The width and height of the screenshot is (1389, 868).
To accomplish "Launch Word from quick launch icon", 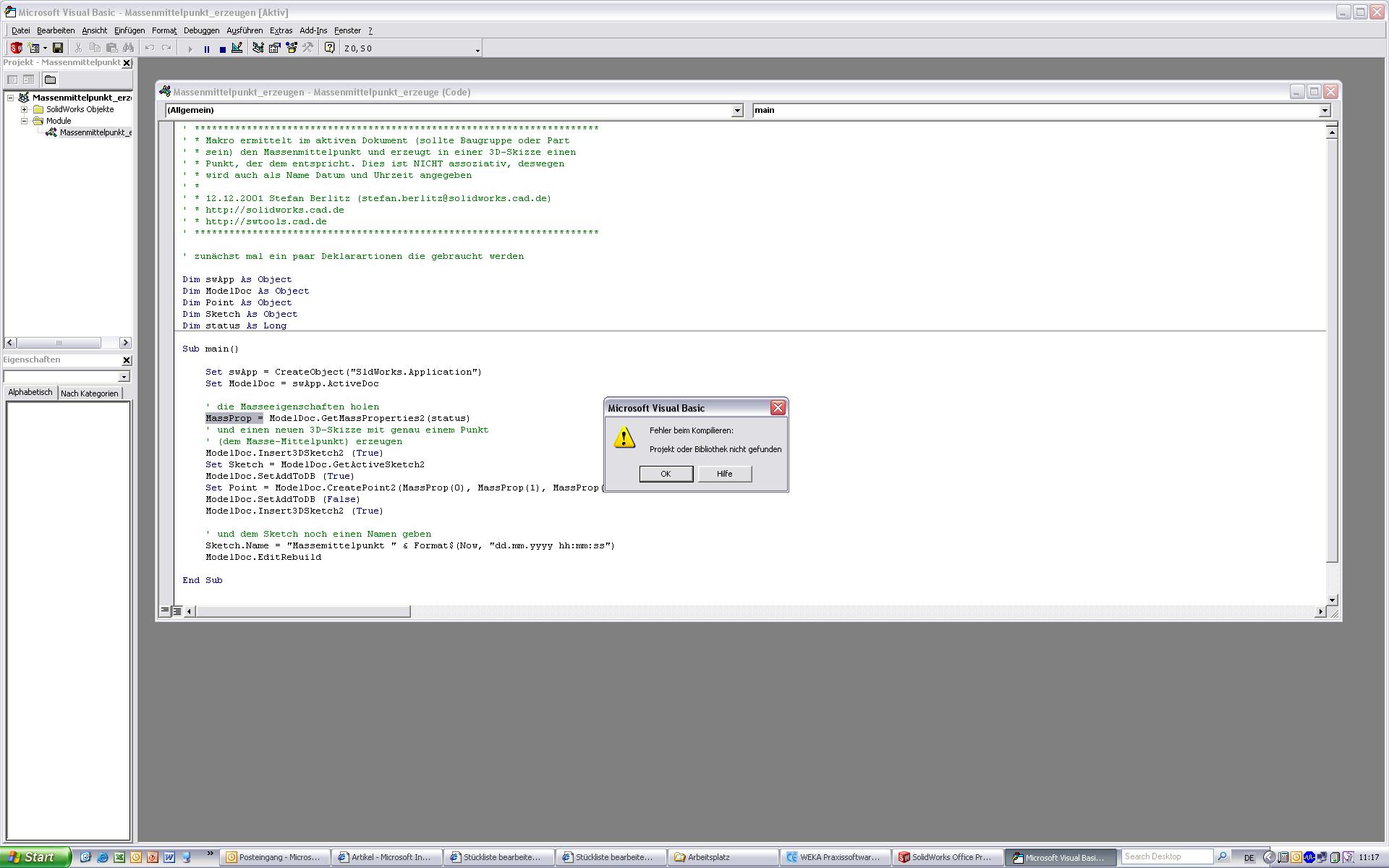I will [169, 857].
